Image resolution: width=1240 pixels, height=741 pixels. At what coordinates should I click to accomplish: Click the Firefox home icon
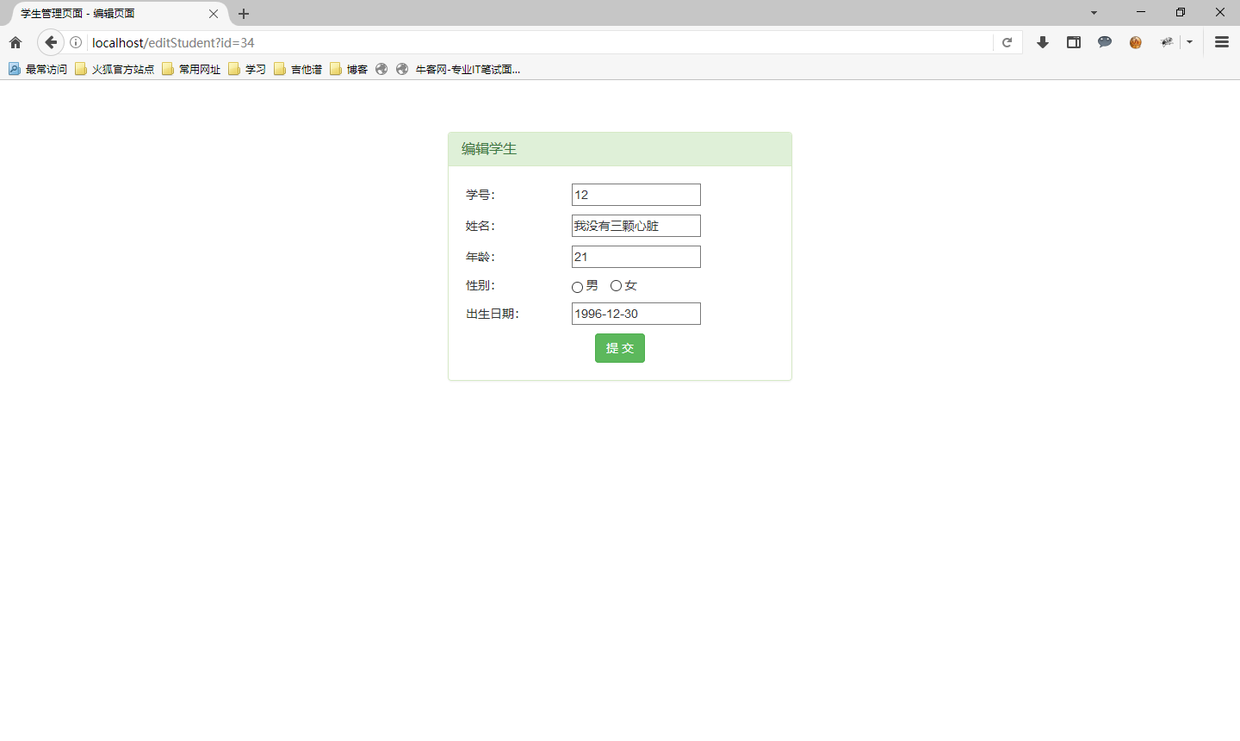tap(15, 43)
